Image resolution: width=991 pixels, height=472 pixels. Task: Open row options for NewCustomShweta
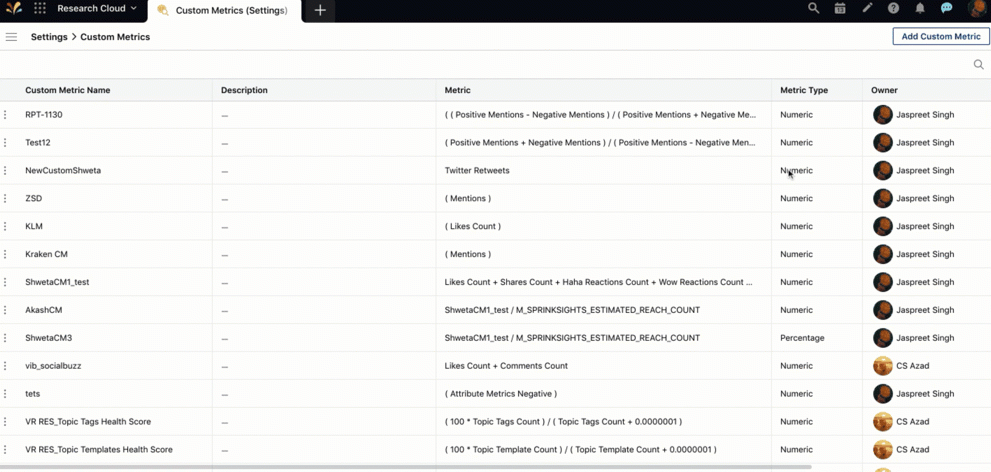(6, 171)
